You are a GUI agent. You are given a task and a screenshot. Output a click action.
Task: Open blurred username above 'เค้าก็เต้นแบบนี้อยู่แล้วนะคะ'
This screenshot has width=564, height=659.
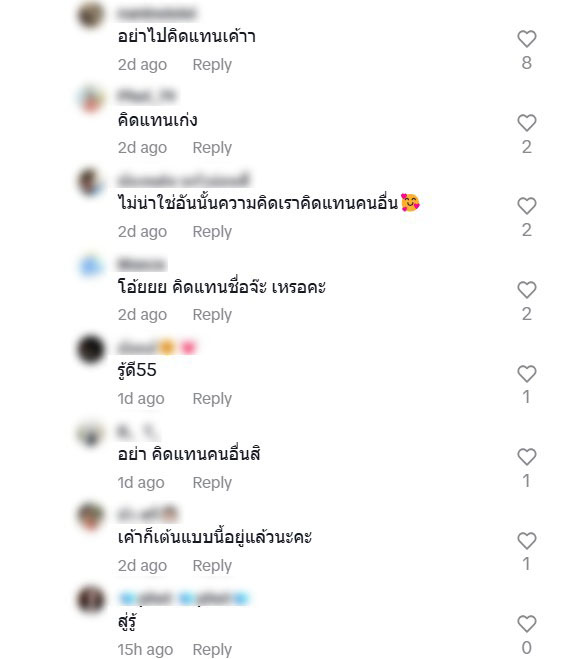click(148, 514)
